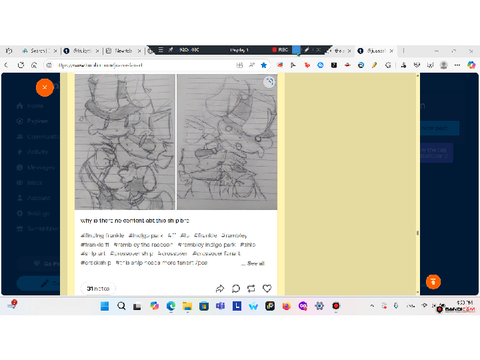
Task: Show hidden system tray icons chevron
Action: tap(372, 306)
